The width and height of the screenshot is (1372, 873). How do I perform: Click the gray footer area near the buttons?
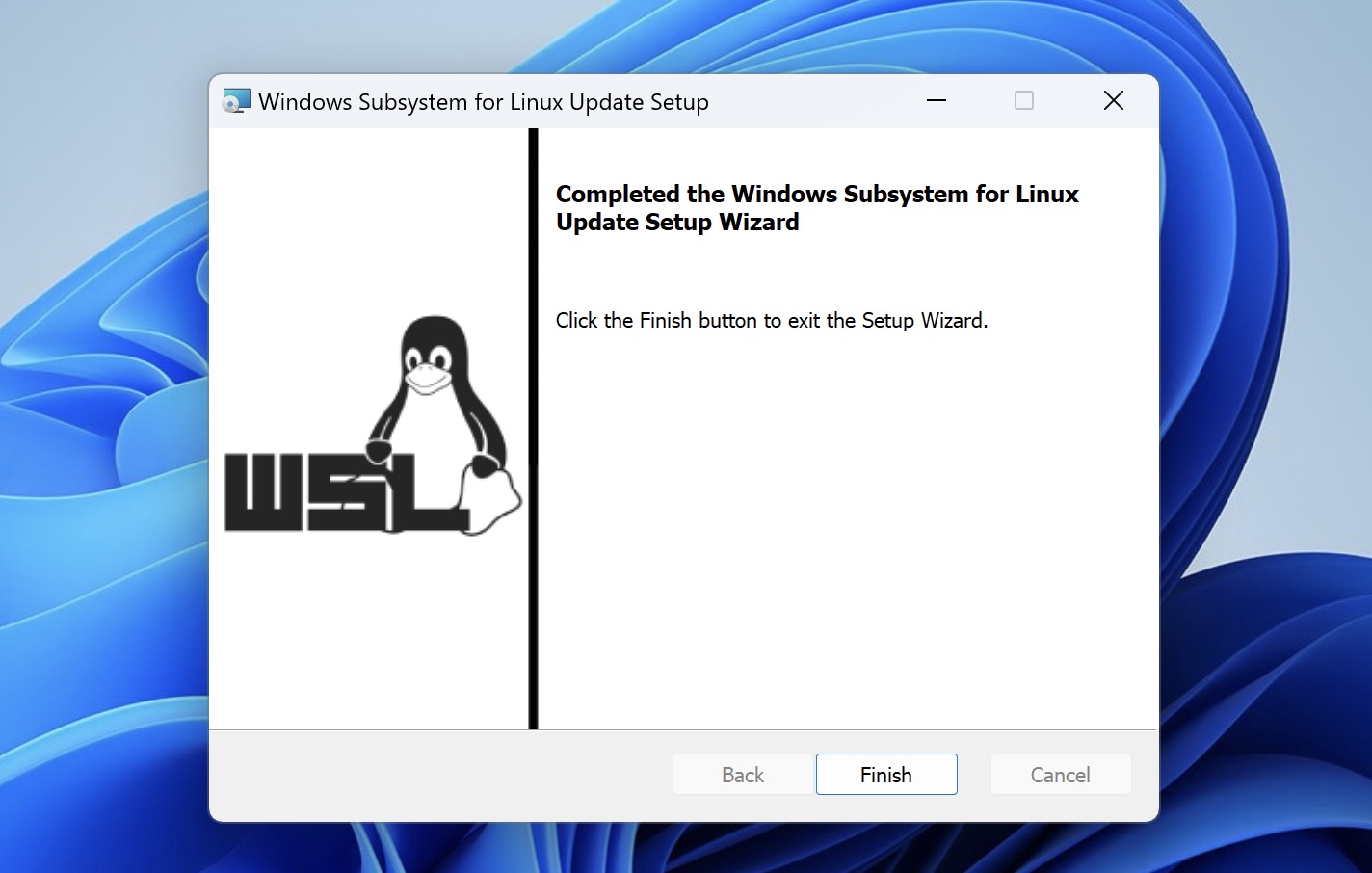[434, 776]
